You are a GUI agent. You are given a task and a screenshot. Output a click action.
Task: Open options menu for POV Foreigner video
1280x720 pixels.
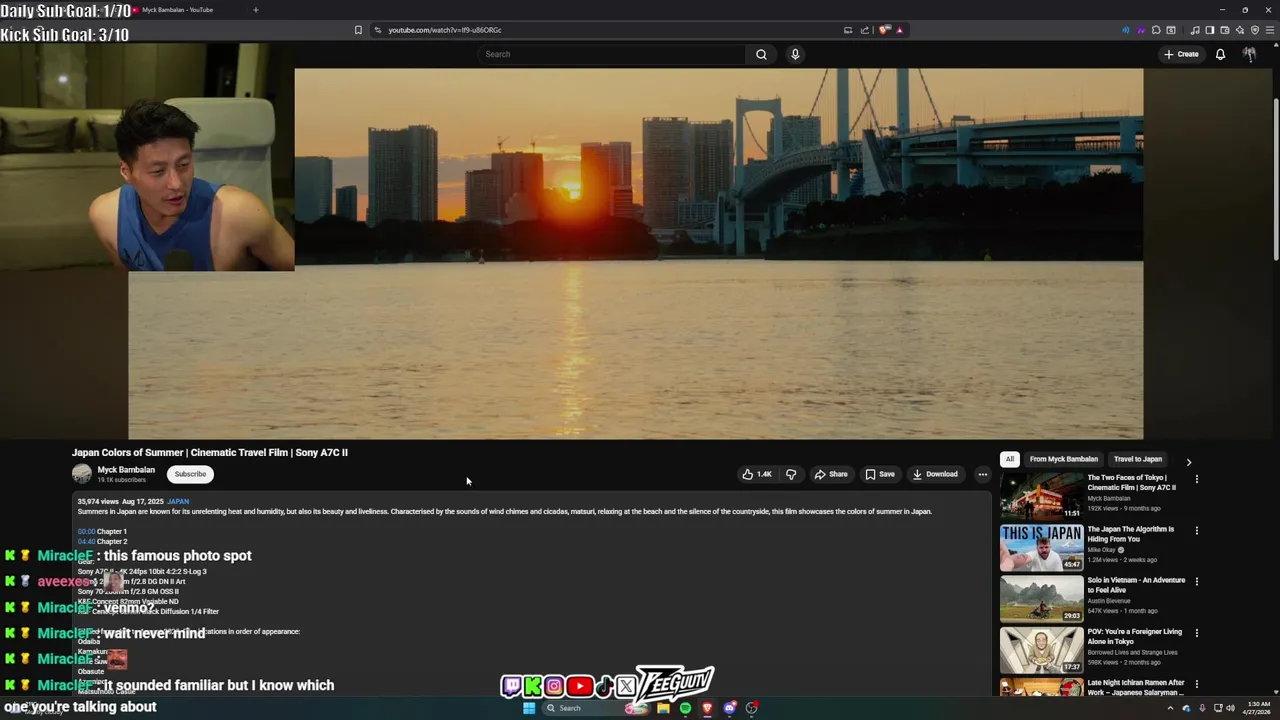click(x=1196, y=632)
